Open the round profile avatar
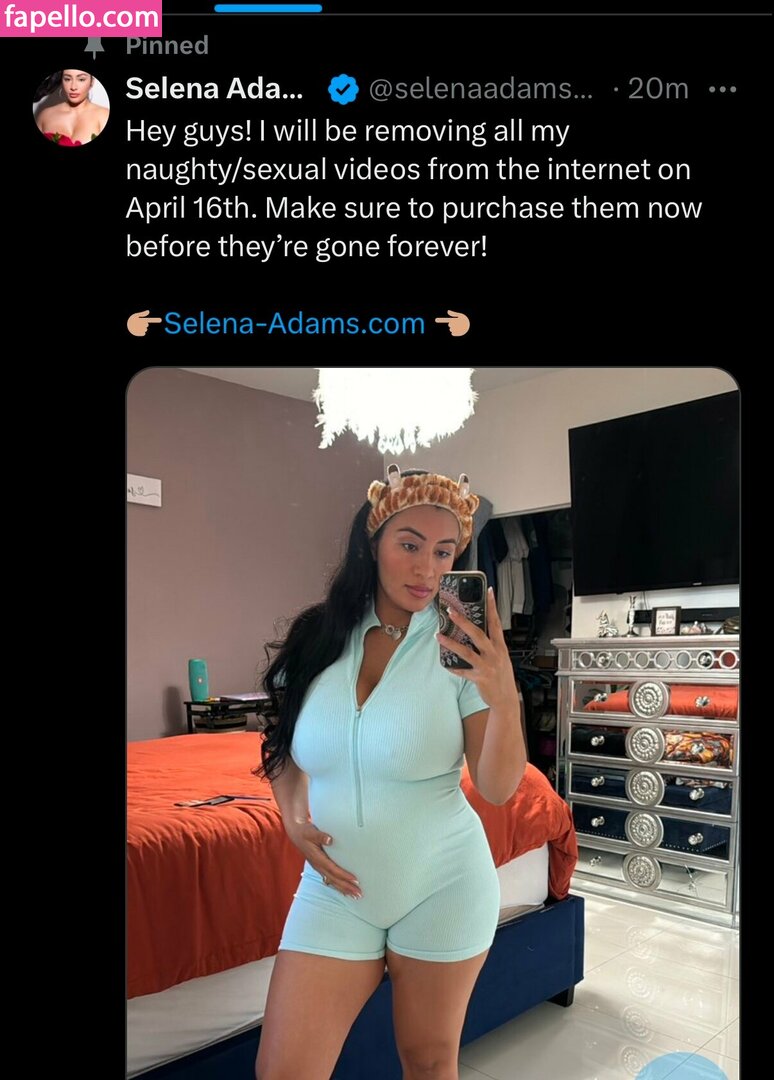The image size is (774, 1080). click(x=71, y=108)
